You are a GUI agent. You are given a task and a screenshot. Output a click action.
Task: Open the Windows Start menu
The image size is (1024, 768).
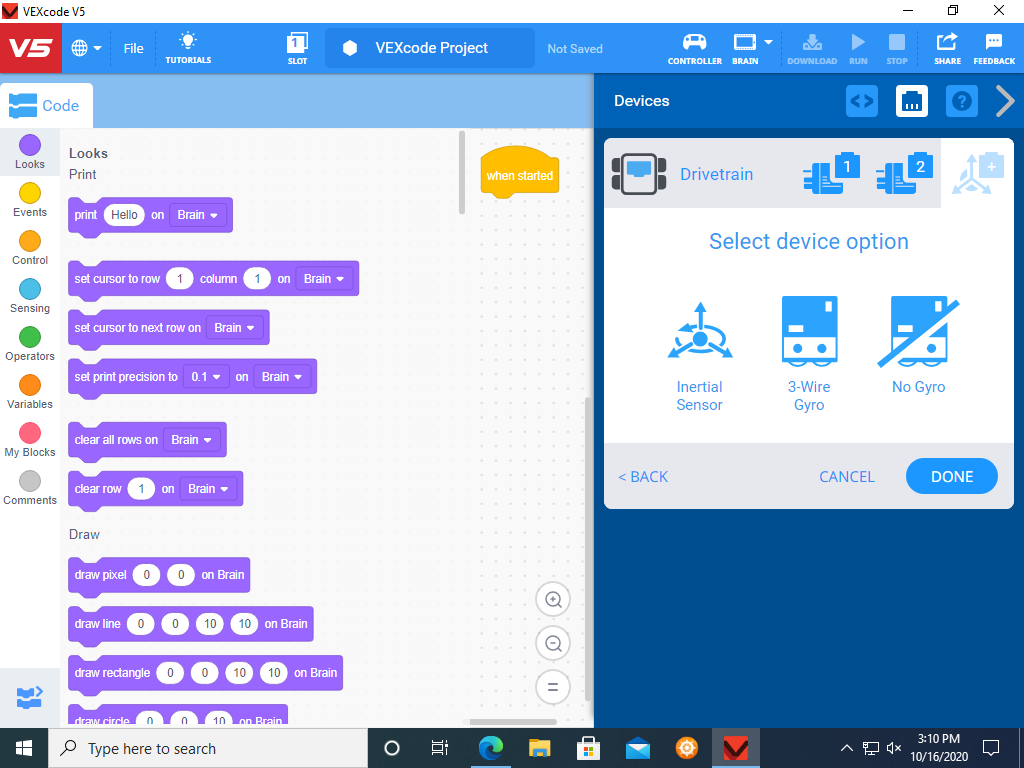pyautogui.click(x=24, y=748)
